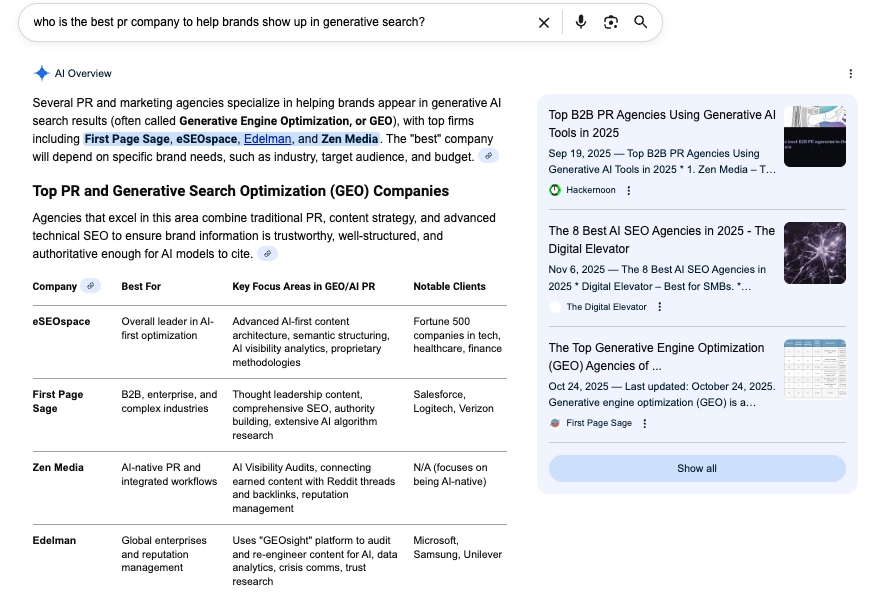Click the Hackernoon article thumbnail
This screenshot has height=597, width=872.
tap(814, 137)
